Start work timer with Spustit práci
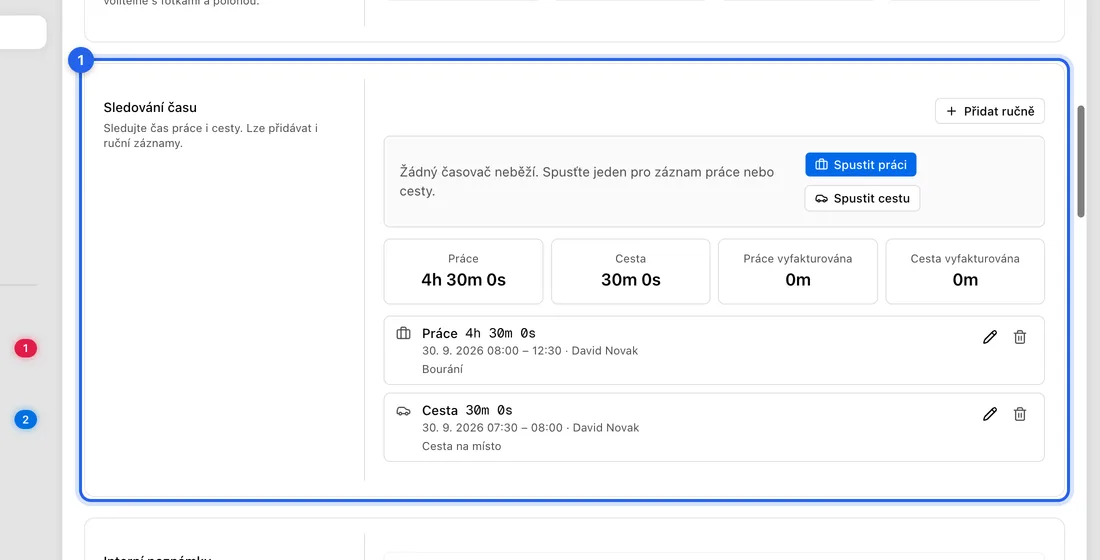 click(861, 165)
